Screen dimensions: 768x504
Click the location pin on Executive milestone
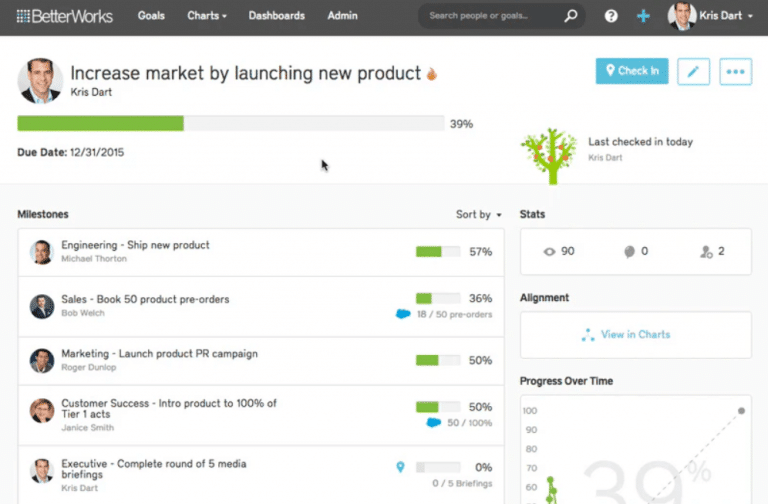401,466
